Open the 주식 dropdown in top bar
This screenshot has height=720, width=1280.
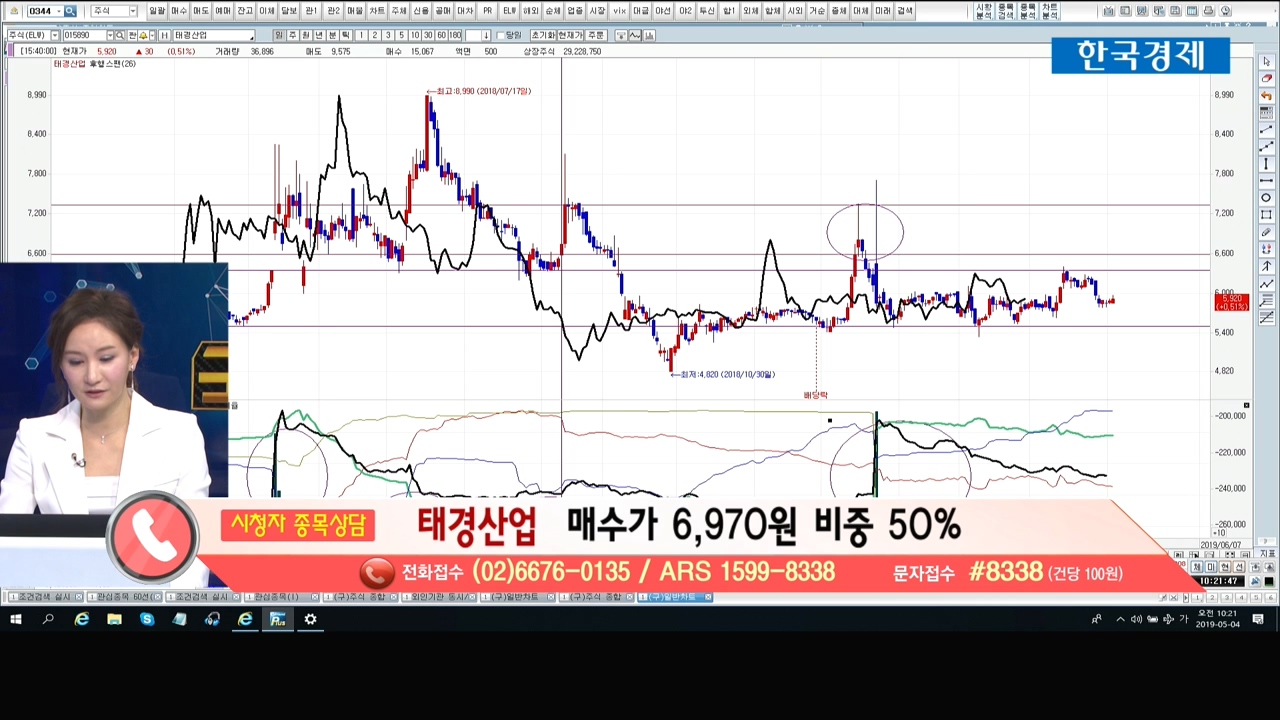point(132,11)
